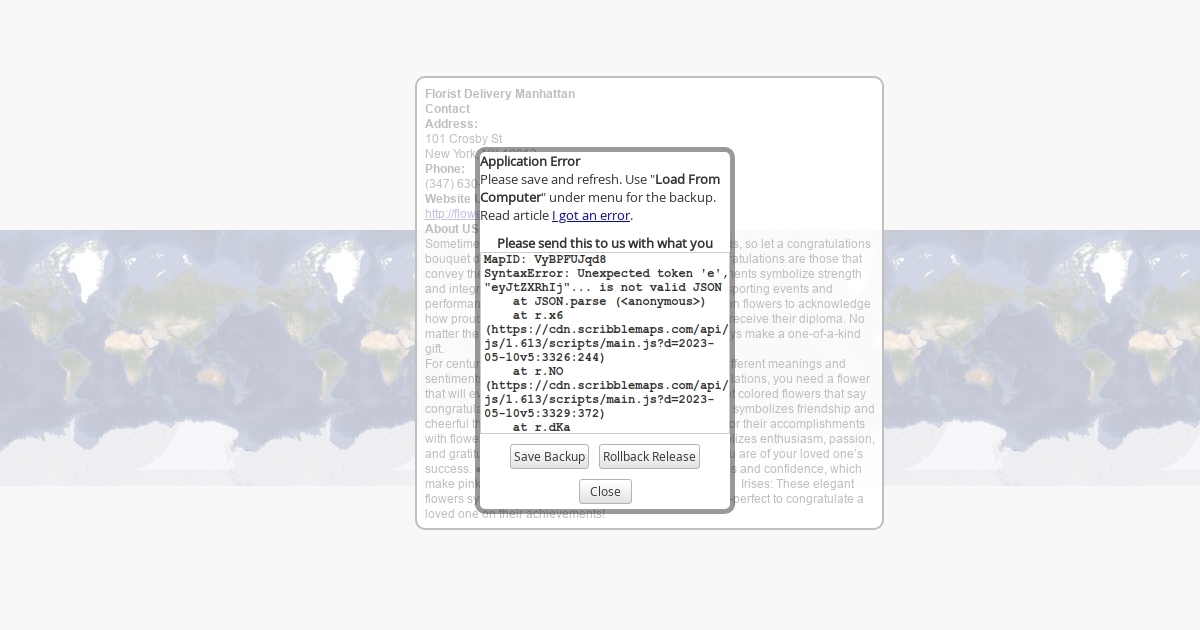Close the Application Error dialog
Screen dimensions: 1200x630
tap(605, 492)
